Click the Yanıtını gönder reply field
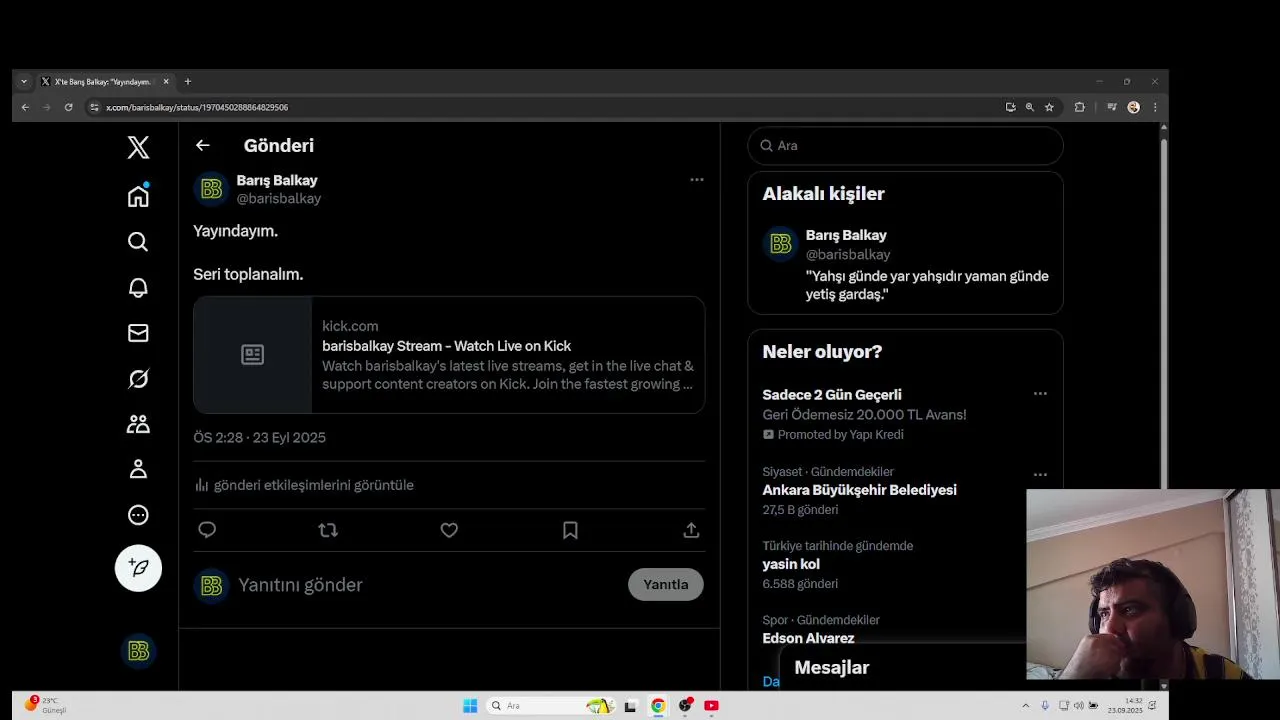Viewport: 1280px width, 720px height. (x=300, y=585)
